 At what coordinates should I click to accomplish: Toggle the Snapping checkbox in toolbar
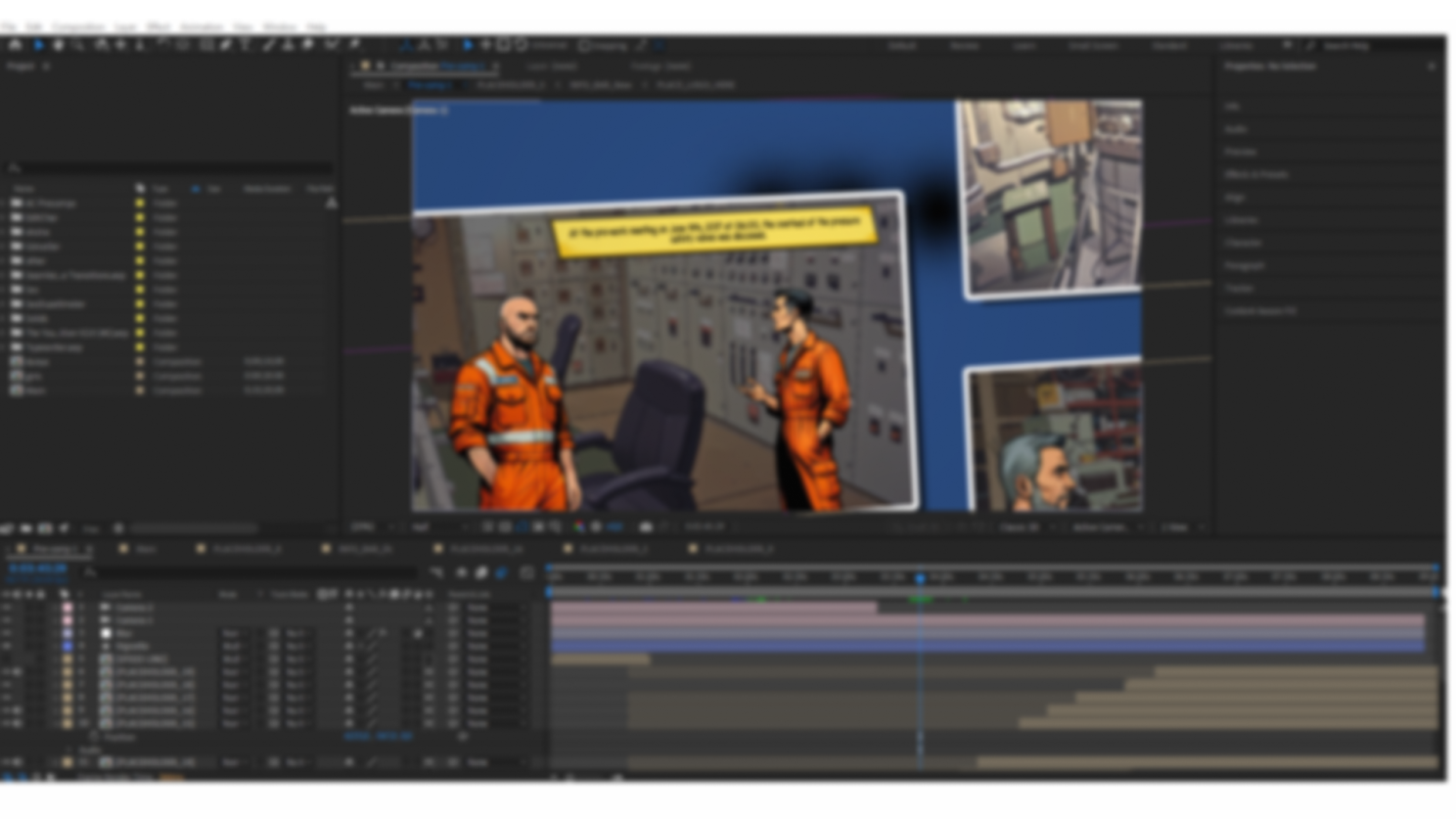pos(584,45)
